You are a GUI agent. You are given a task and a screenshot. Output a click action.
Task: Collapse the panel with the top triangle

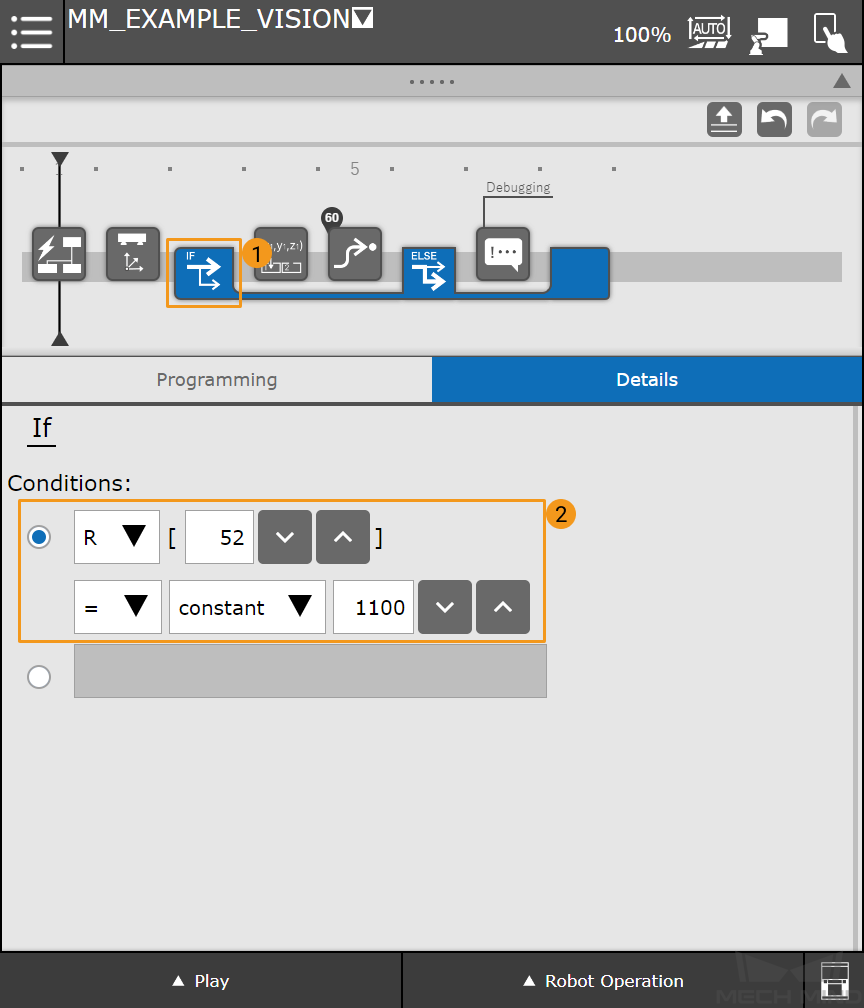coord(842,81)
